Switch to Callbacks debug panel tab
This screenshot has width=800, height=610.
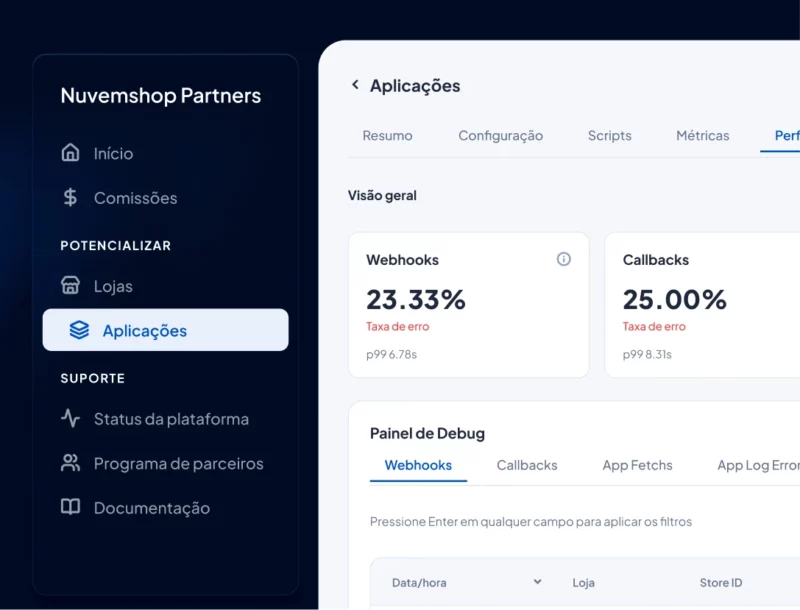527,465
